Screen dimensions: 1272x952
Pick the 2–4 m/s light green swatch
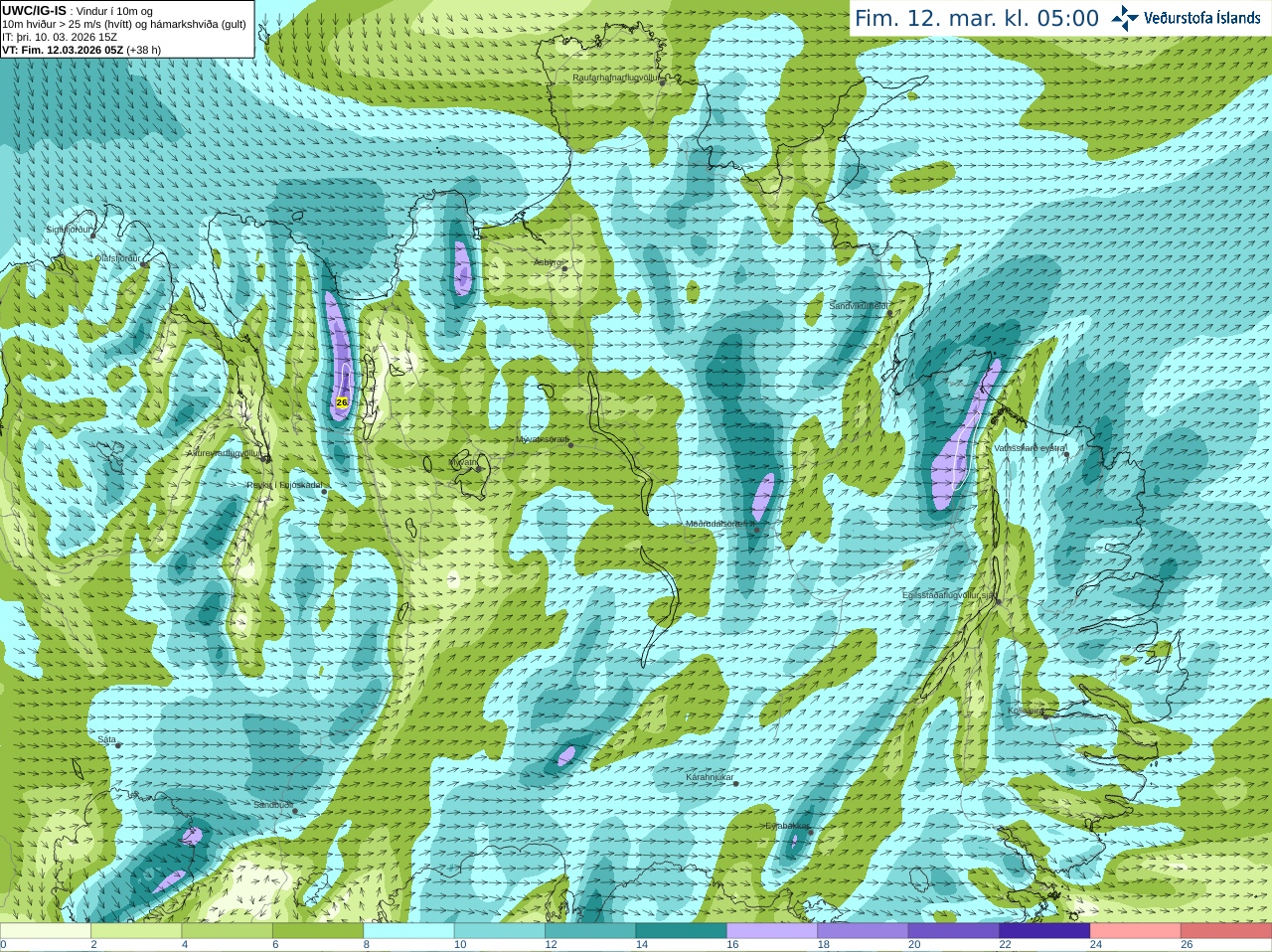[x=136, y=931]
